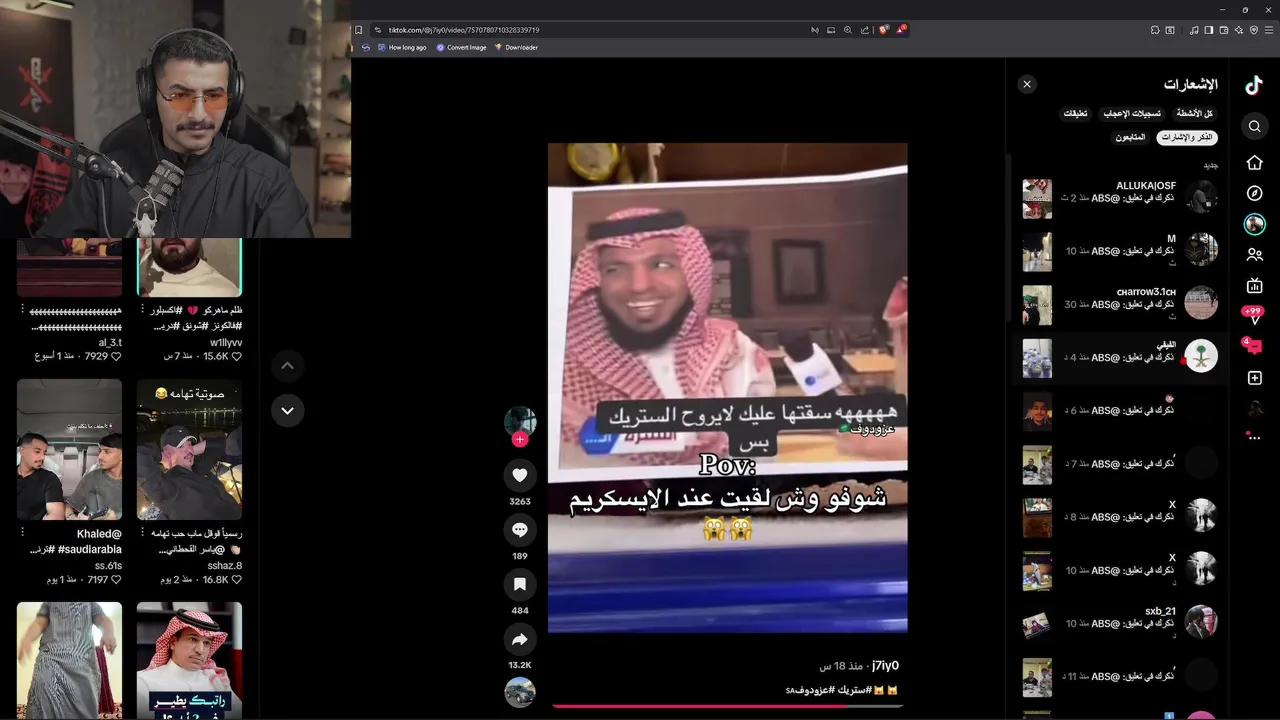Viewport: 1280px width, 720px height.
Task: Open the Explore compass icon
Action: pos(1255,193)
